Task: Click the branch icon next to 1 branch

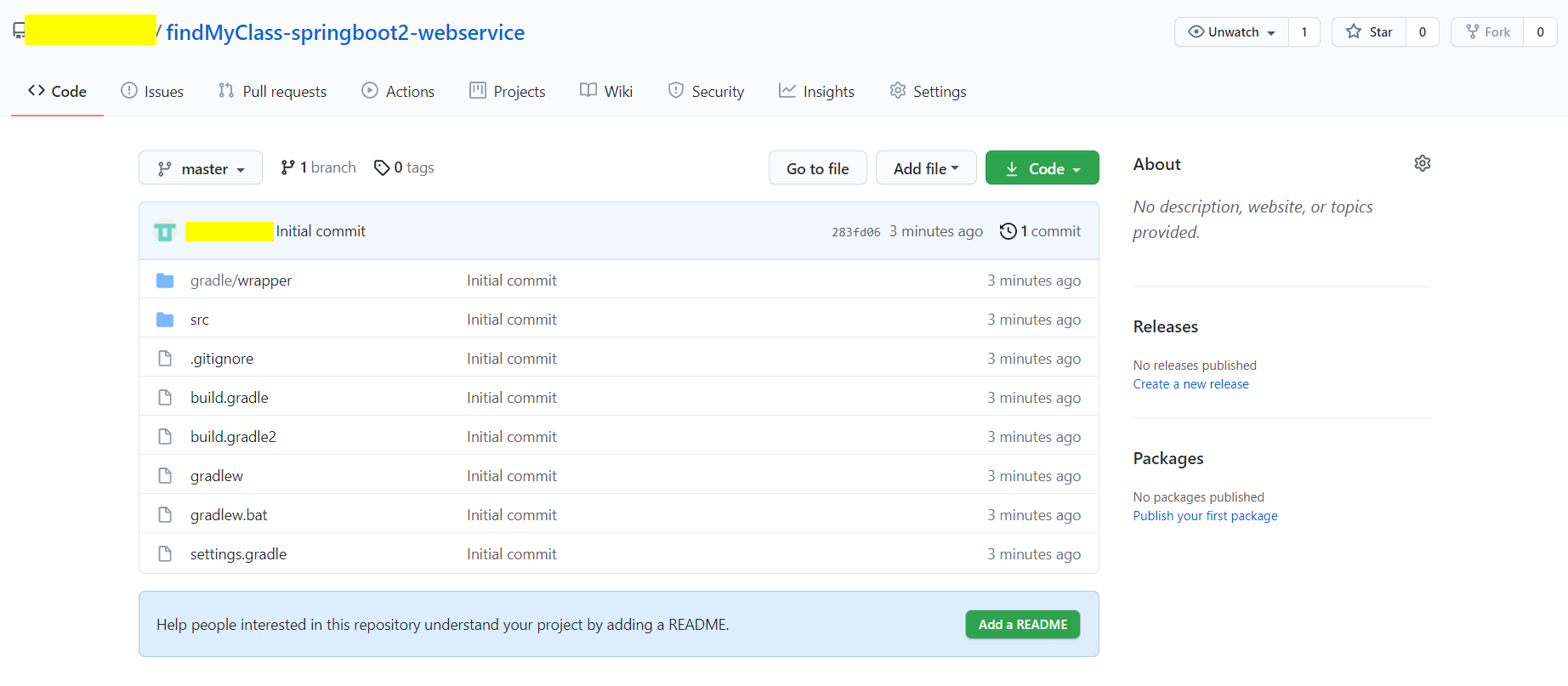Action: pyautogui.click(x=288, y=168)
